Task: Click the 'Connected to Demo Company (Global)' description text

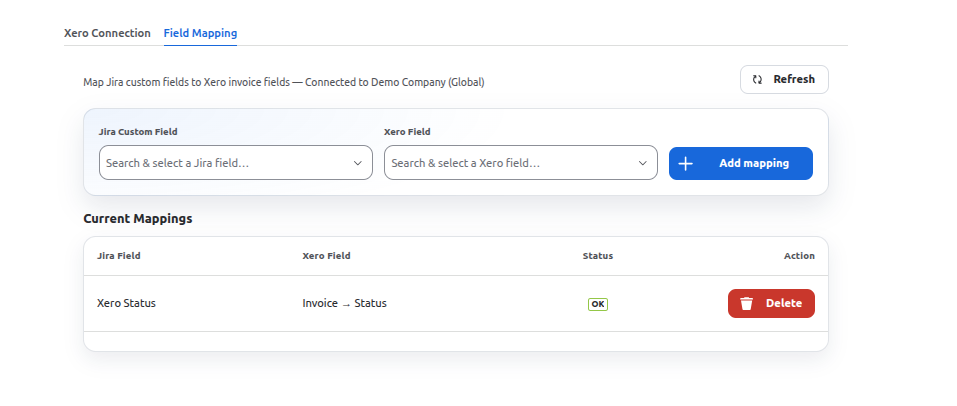Action: (395, 82)
